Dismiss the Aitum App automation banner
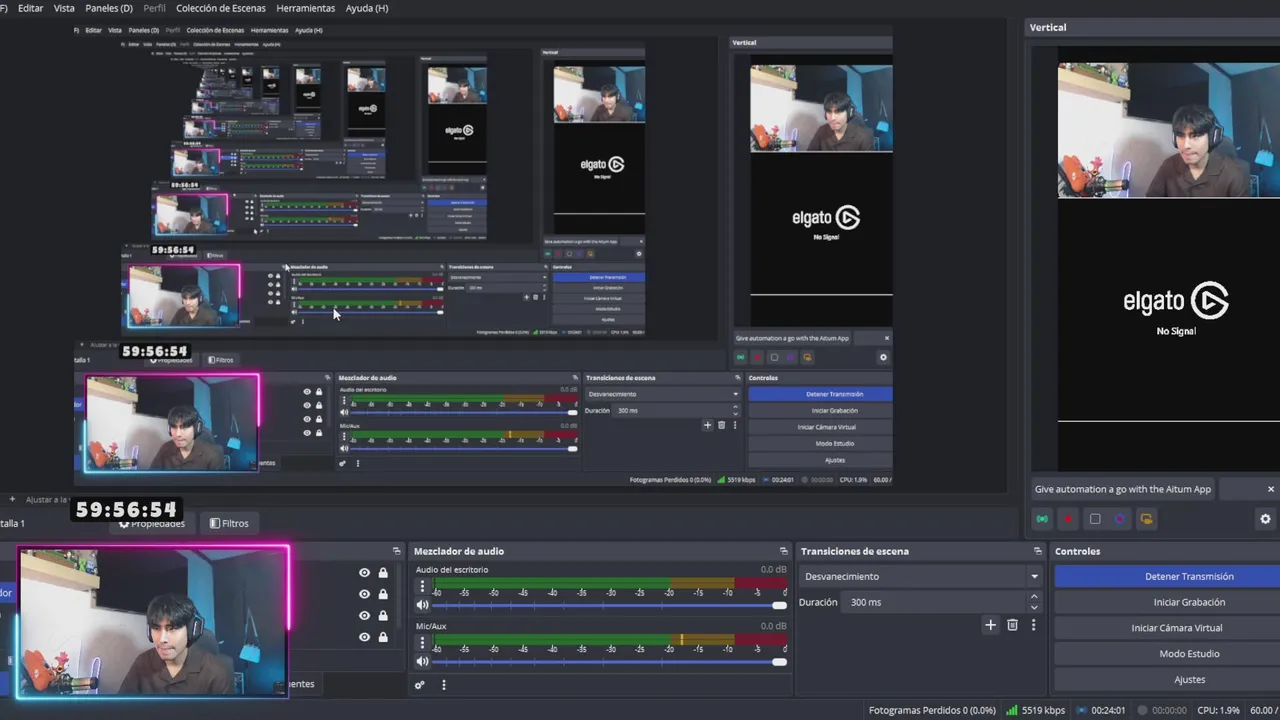Viewport: 1280px width, 720px height. click(x=1271, y=489)
